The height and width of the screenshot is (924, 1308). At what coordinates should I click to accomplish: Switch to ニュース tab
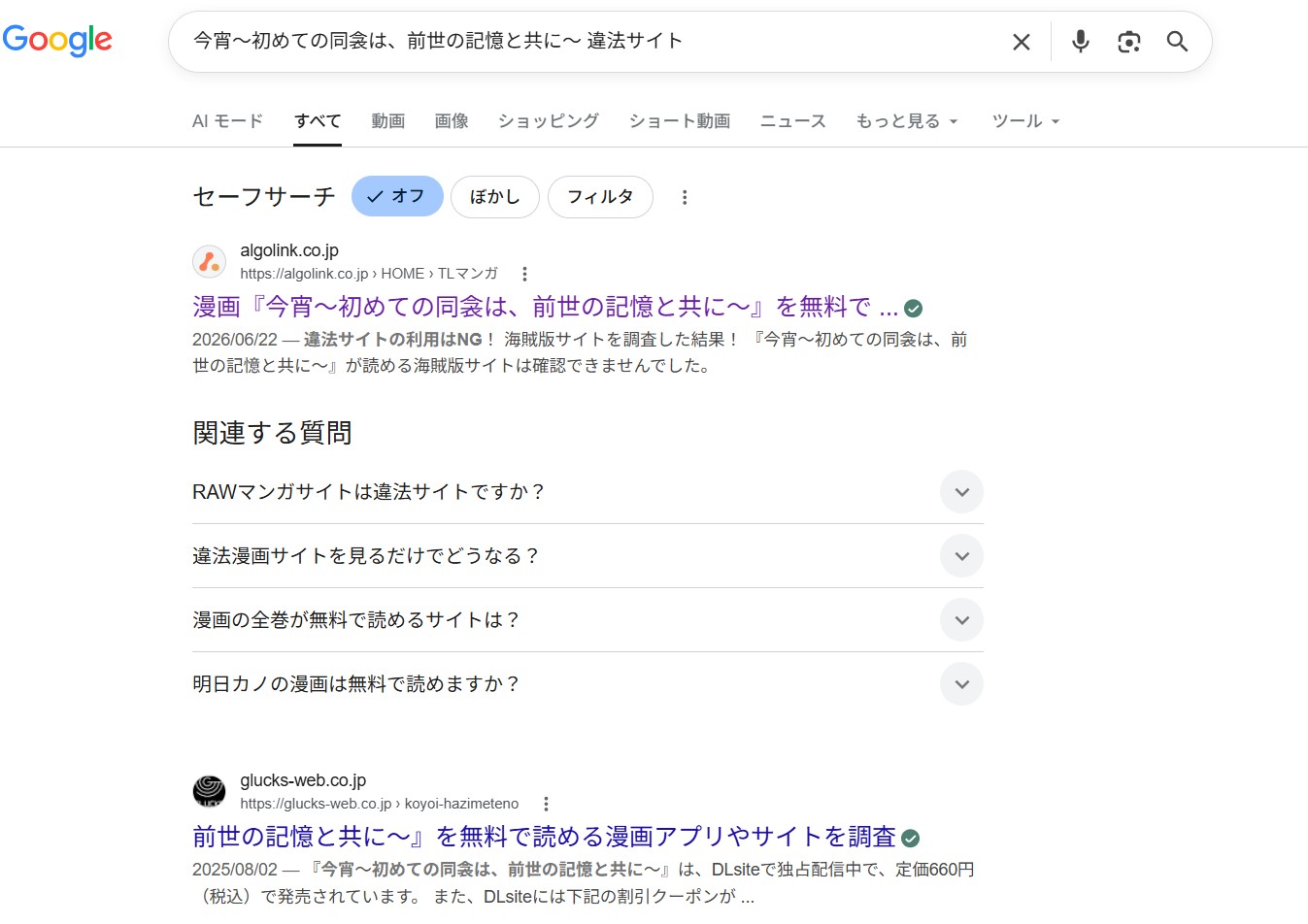[792, 121]
